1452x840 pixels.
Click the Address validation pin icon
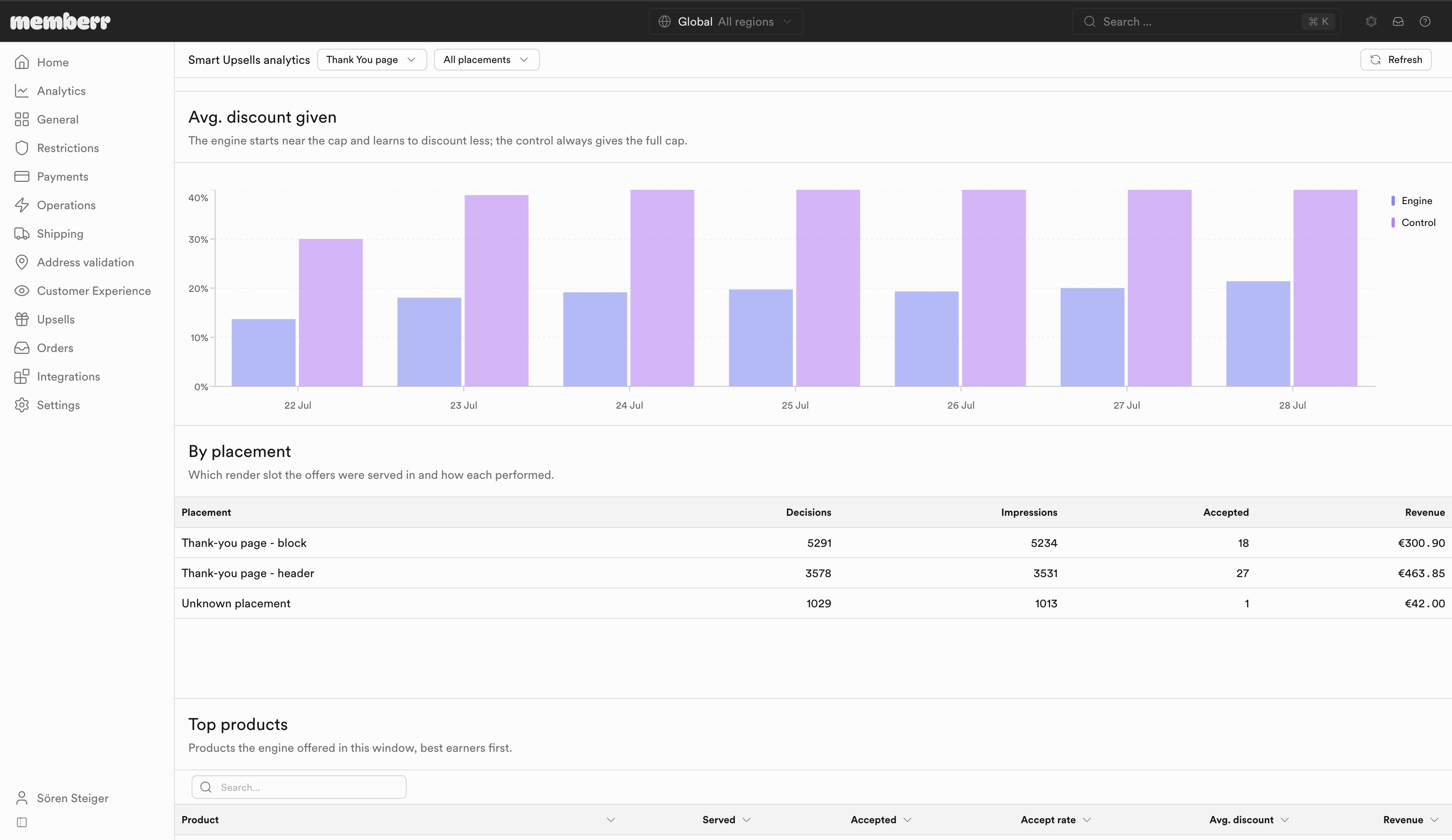click(22, 262)
